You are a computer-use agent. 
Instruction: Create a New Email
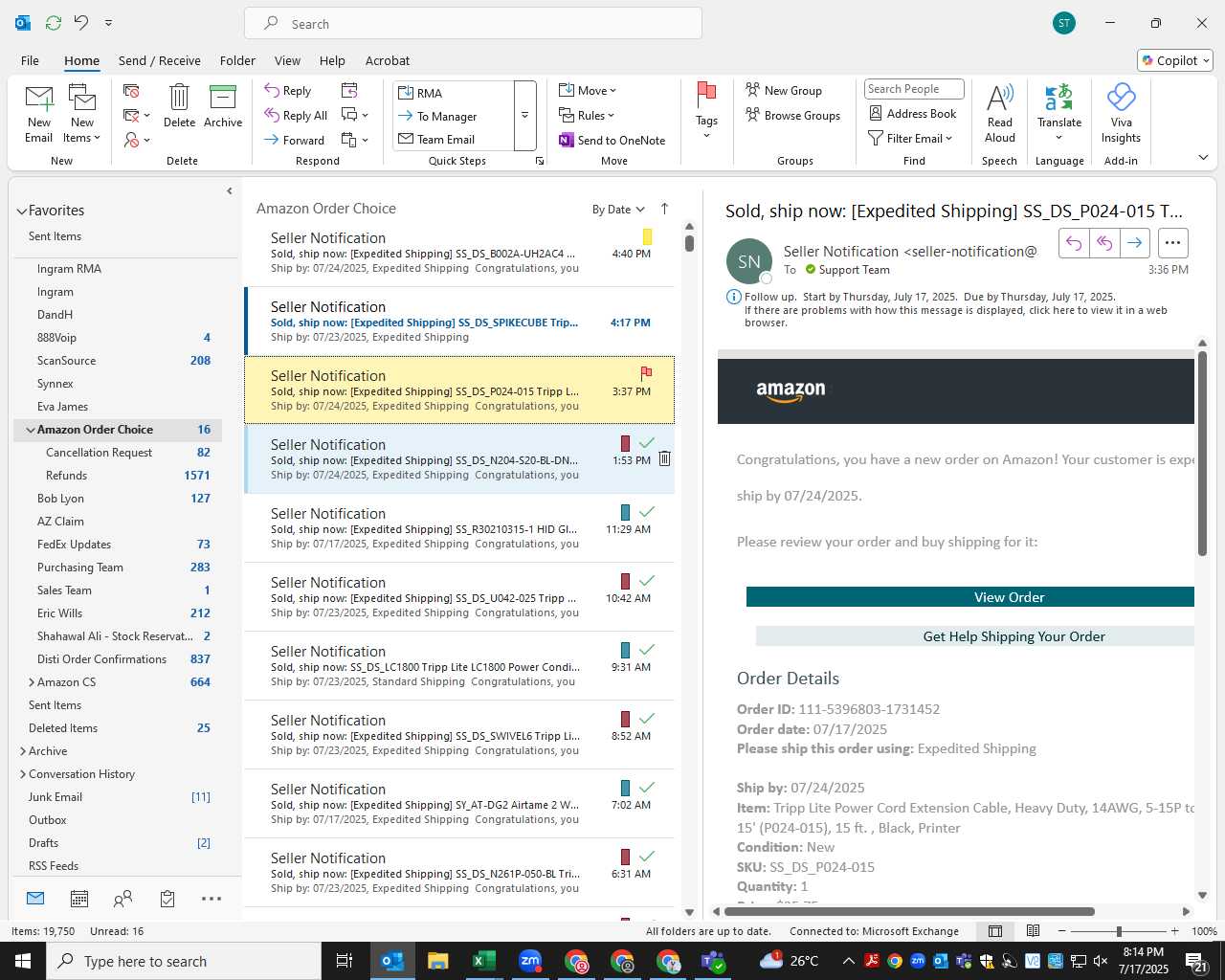(39, 114)
